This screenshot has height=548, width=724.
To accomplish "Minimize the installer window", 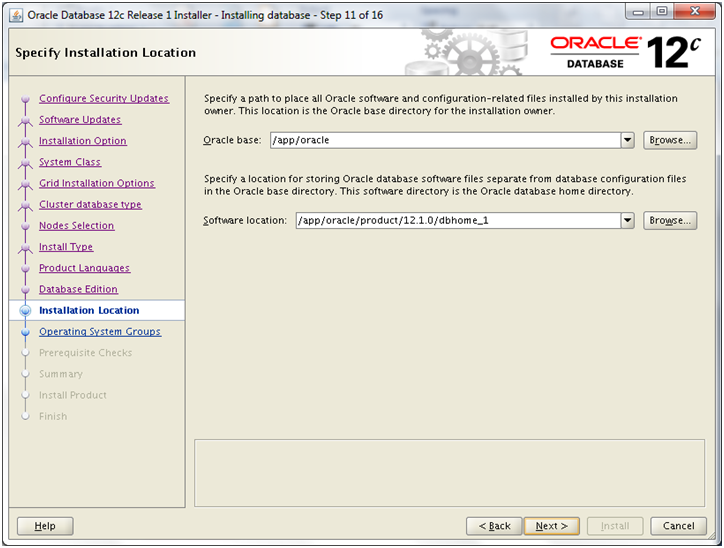I will (639, 12).
